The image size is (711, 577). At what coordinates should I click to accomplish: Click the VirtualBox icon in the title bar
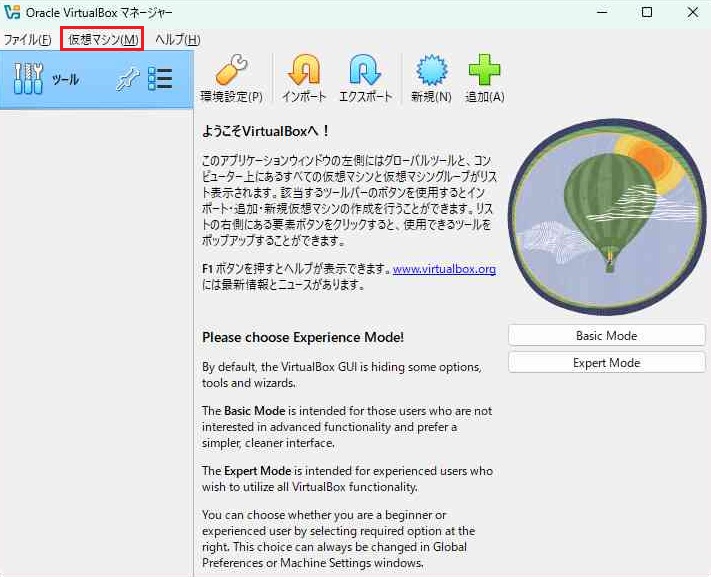[x=12, y=12]
